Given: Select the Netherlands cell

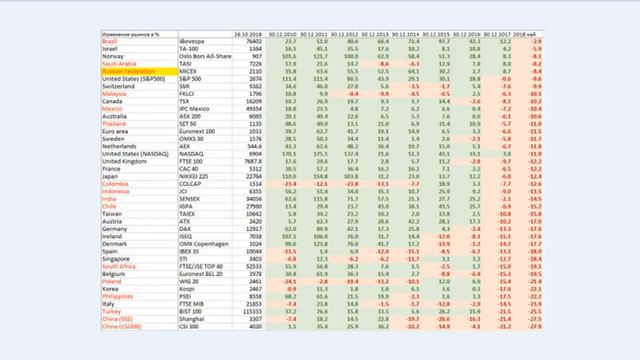Looking at the screenshot, I should click(140, 146).
